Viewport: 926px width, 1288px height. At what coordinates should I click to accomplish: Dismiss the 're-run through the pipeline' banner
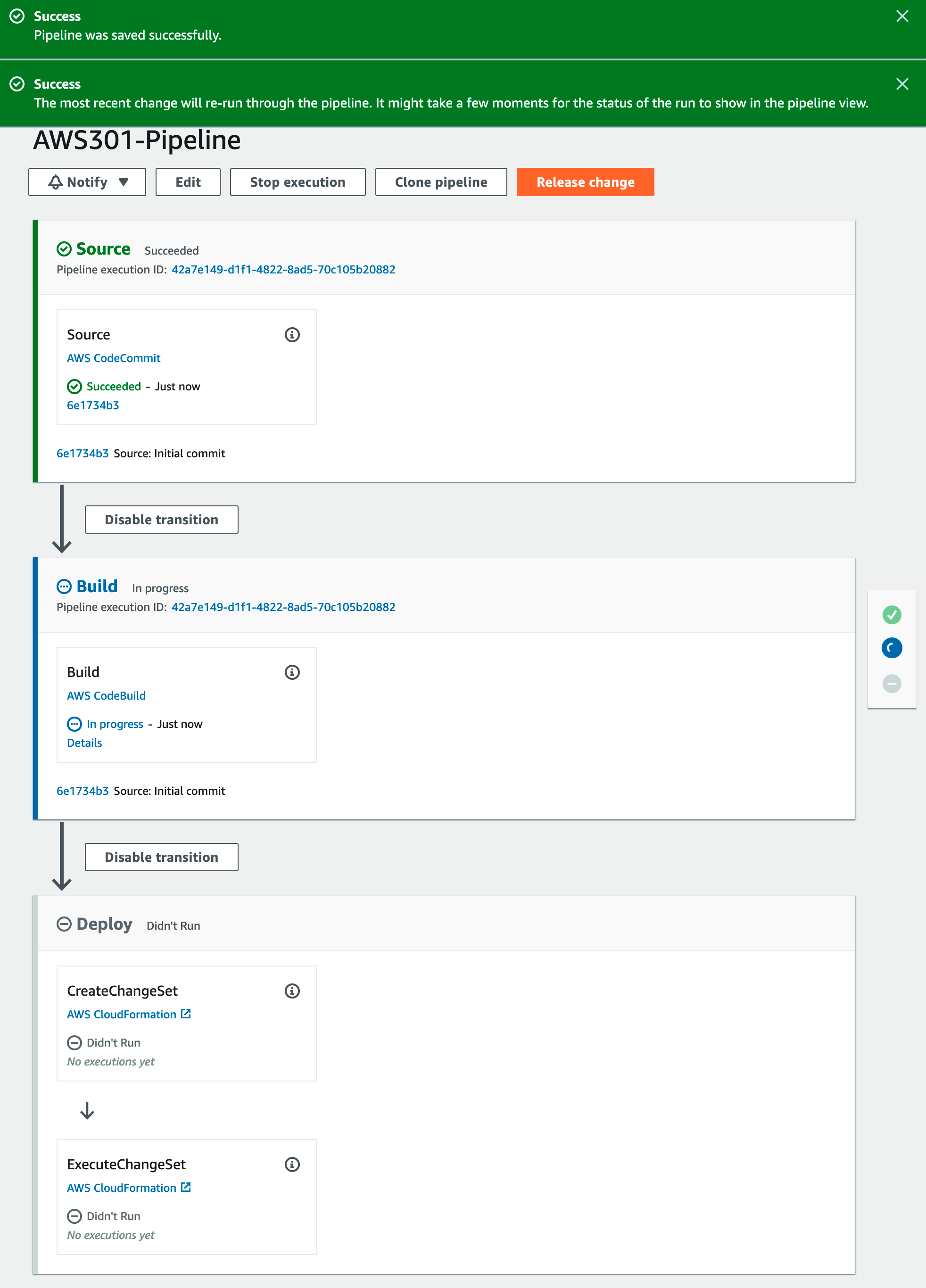coord(902,84)
